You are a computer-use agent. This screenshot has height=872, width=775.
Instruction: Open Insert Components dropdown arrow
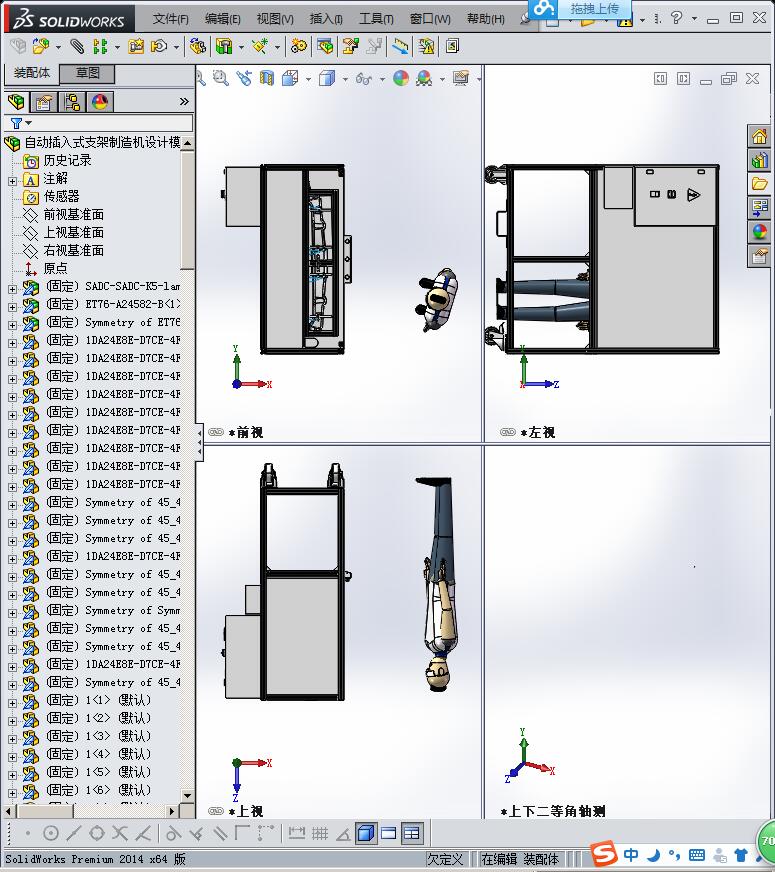[x=58, y=47]
